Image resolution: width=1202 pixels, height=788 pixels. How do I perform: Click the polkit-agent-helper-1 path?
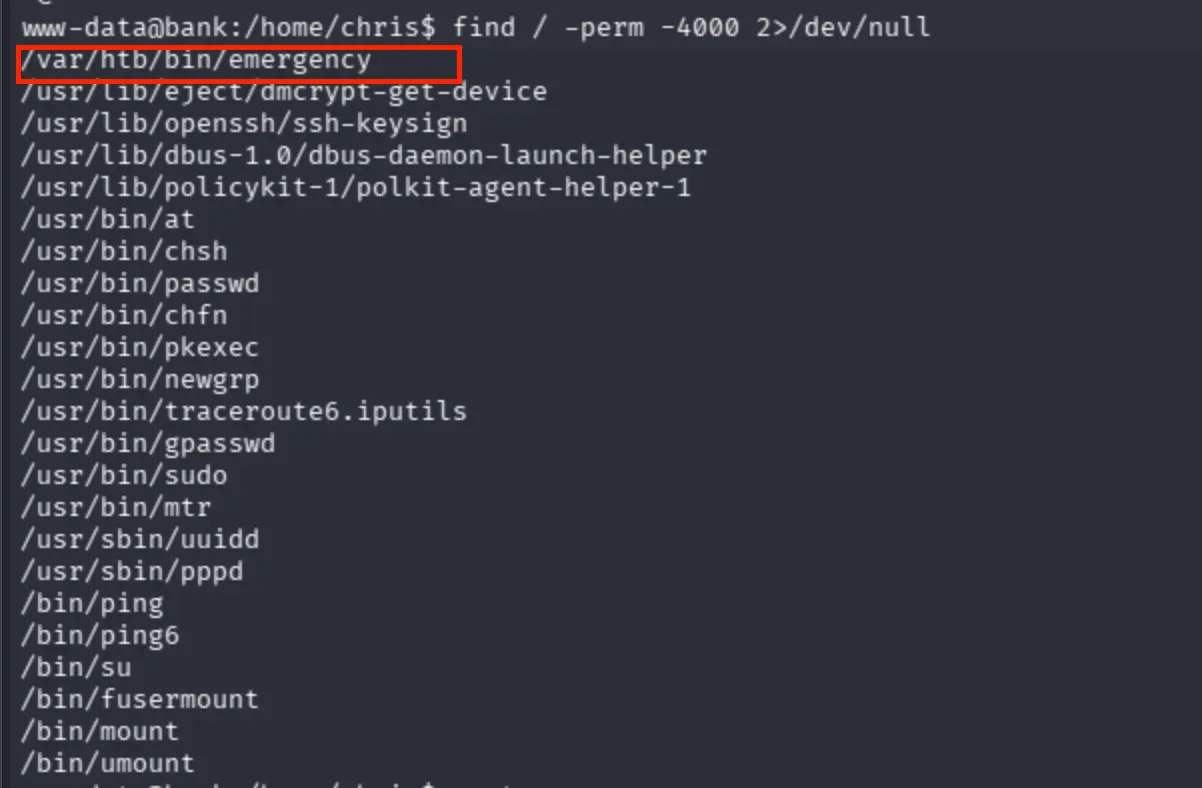tap(356, 187)
